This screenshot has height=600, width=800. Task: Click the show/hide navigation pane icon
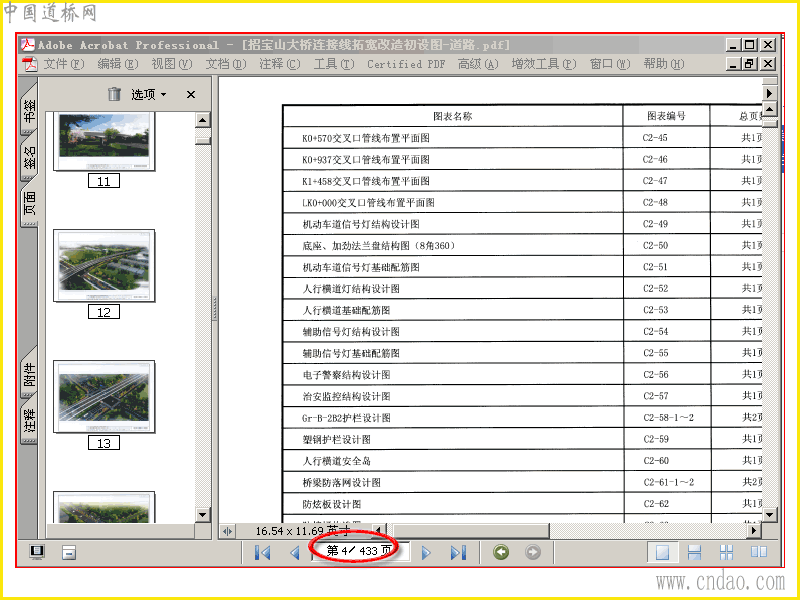pyautogui.click(x=37, y=552)
